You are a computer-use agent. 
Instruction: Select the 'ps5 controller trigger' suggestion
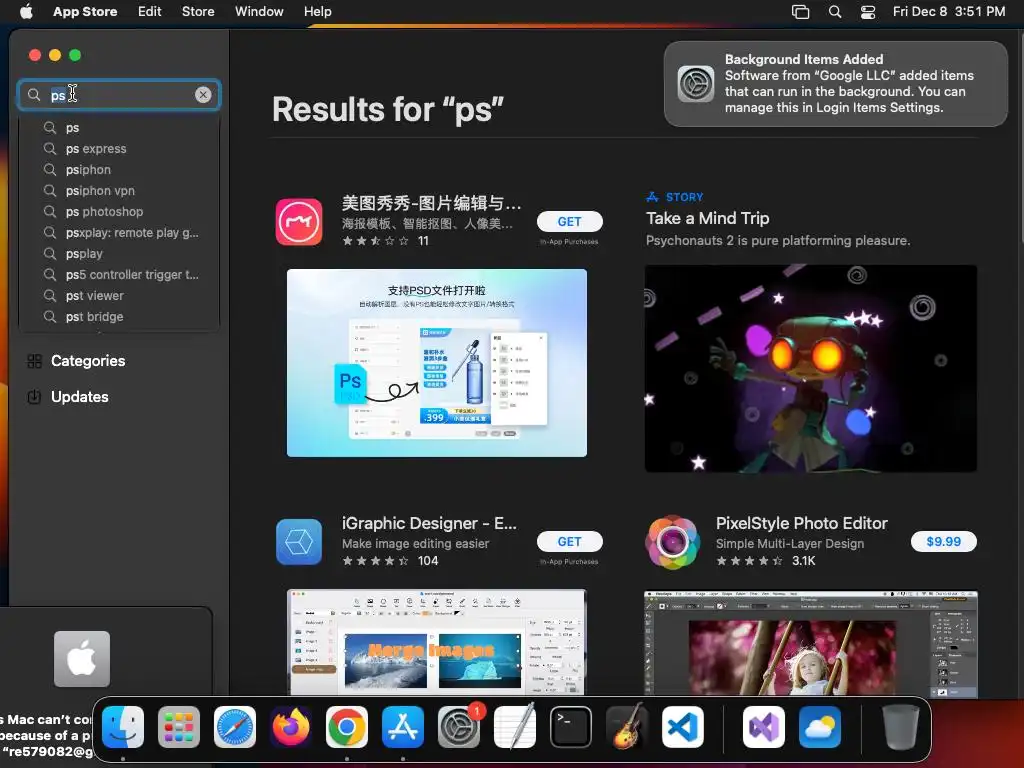click(x=120, y=275)
